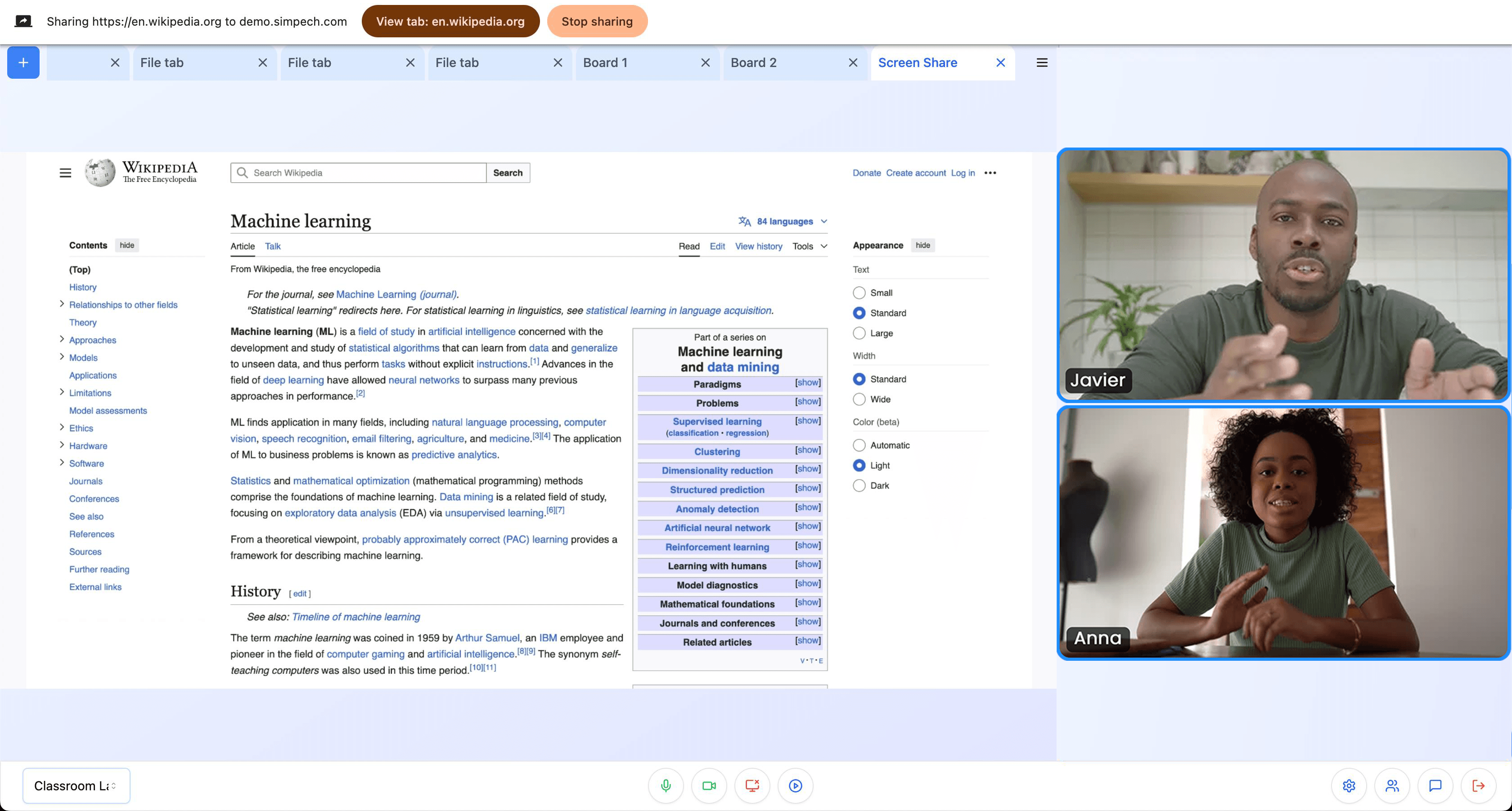The image size is (1512, 811).
Task: Select Automatic color mode
Action: (859, 445)
